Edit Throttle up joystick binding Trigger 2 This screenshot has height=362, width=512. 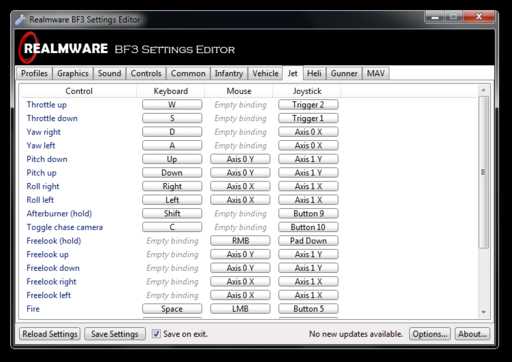308,105
